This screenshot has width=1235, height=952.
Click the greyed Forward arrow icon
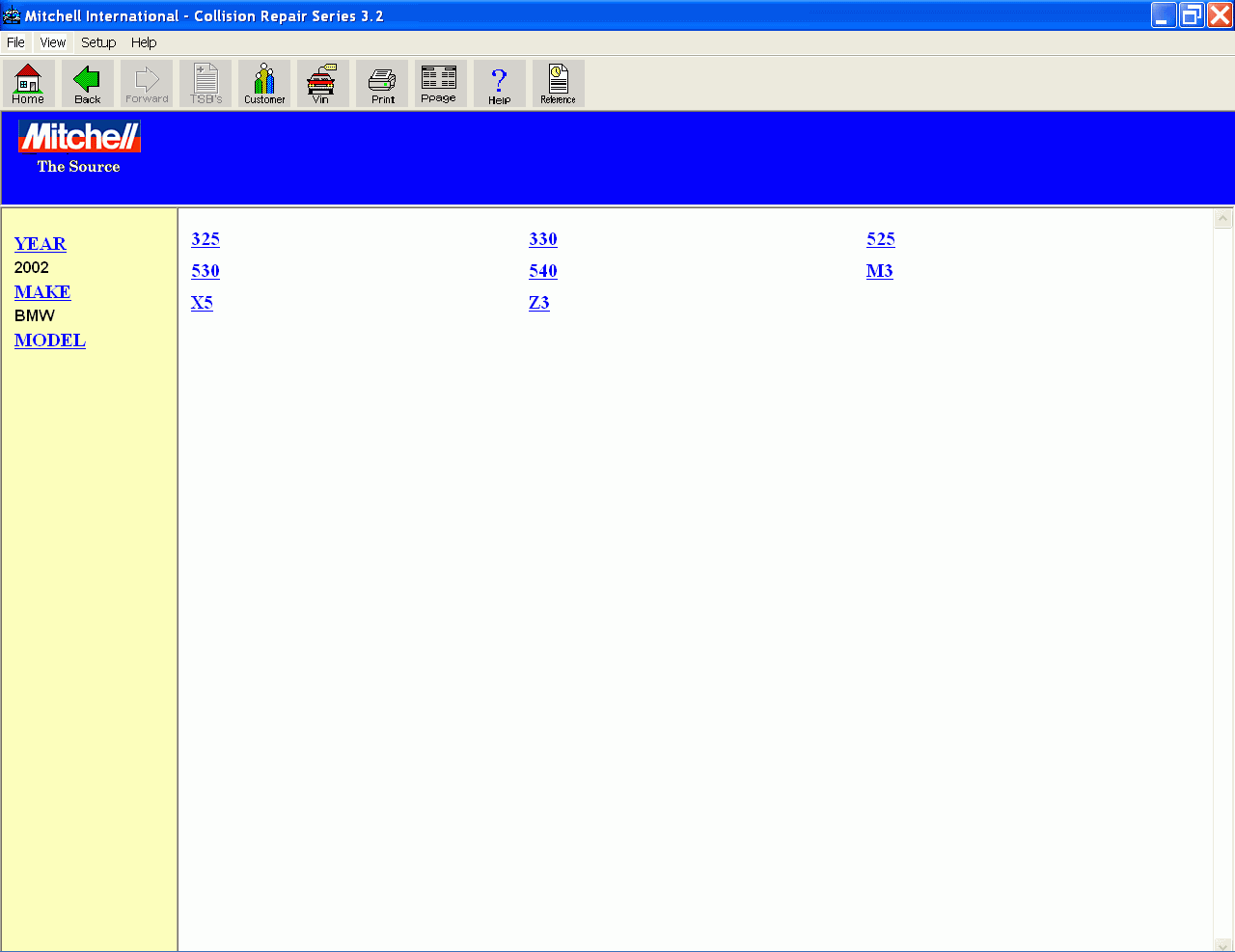pos(147,83)
